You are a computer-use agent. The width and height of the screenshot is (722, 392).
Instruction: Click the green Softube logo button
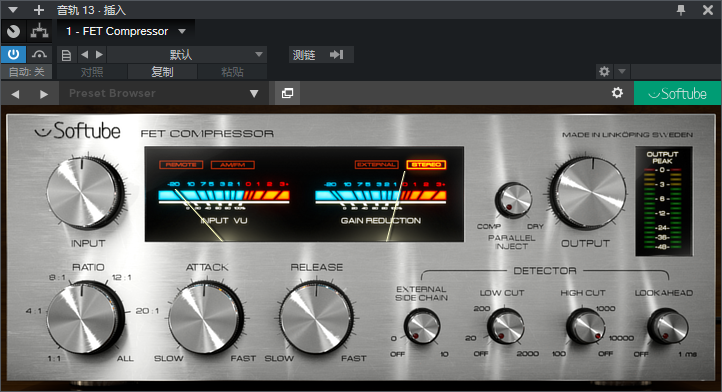677,94
